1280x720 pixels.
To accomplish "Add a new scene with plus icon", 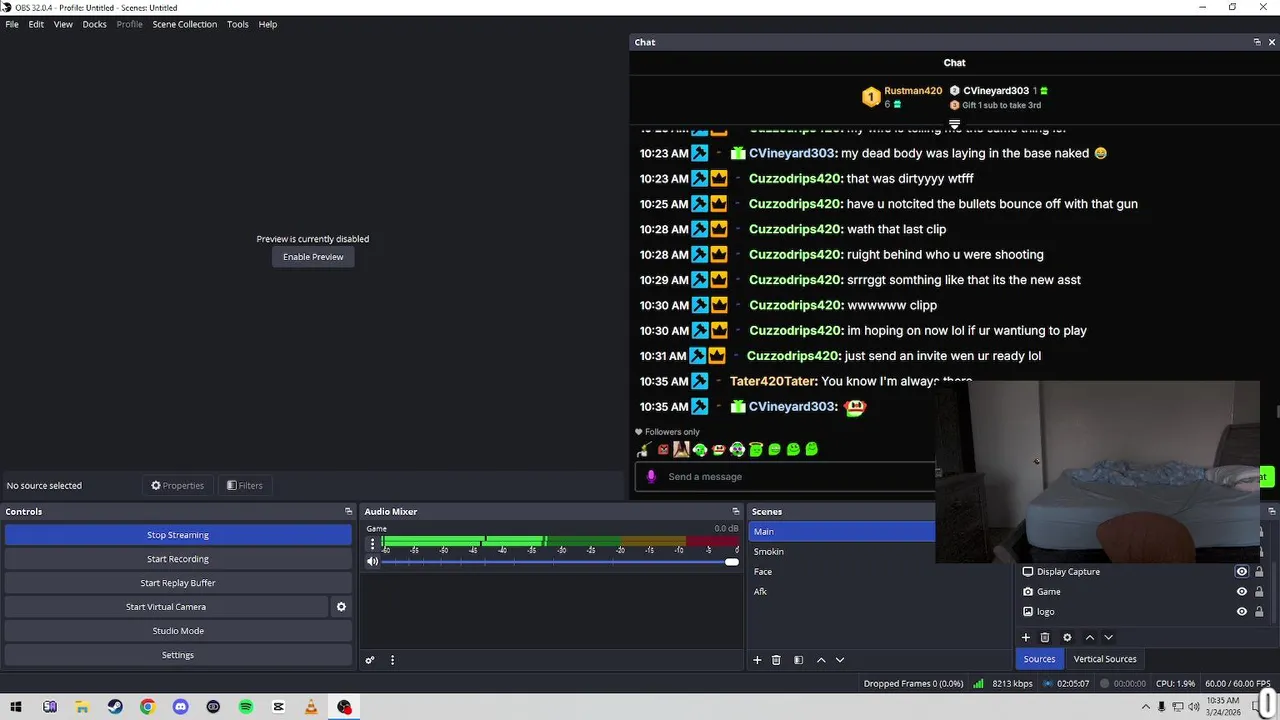I will 757,660.
